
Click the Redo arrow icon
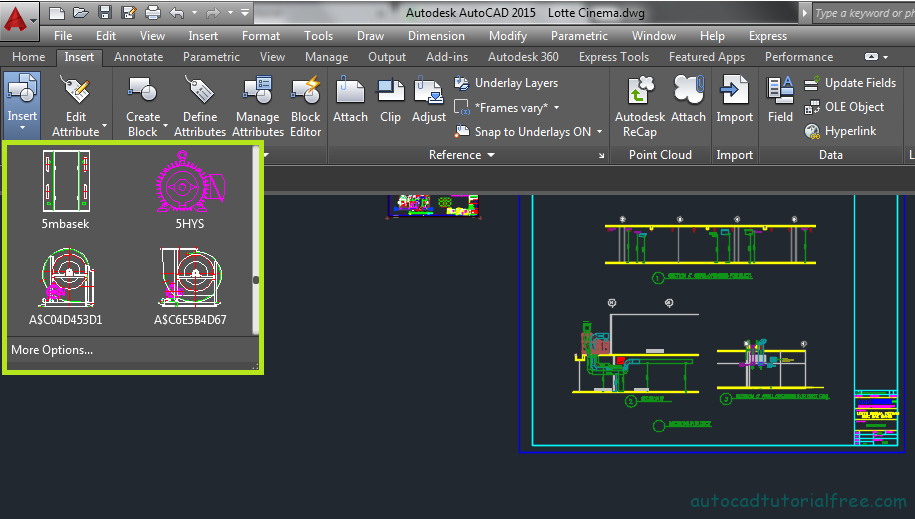(213, 12)
